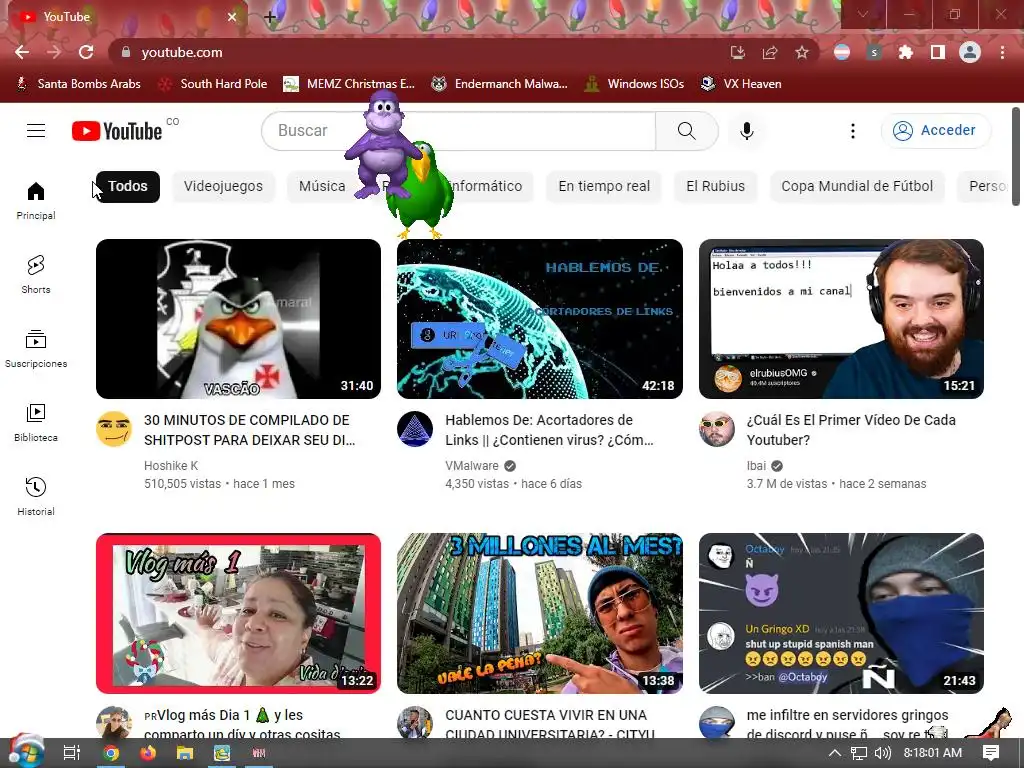Open VX Heaven bookmark
1024x768 pixels.
pyautogui.click(x=741, y=84)
